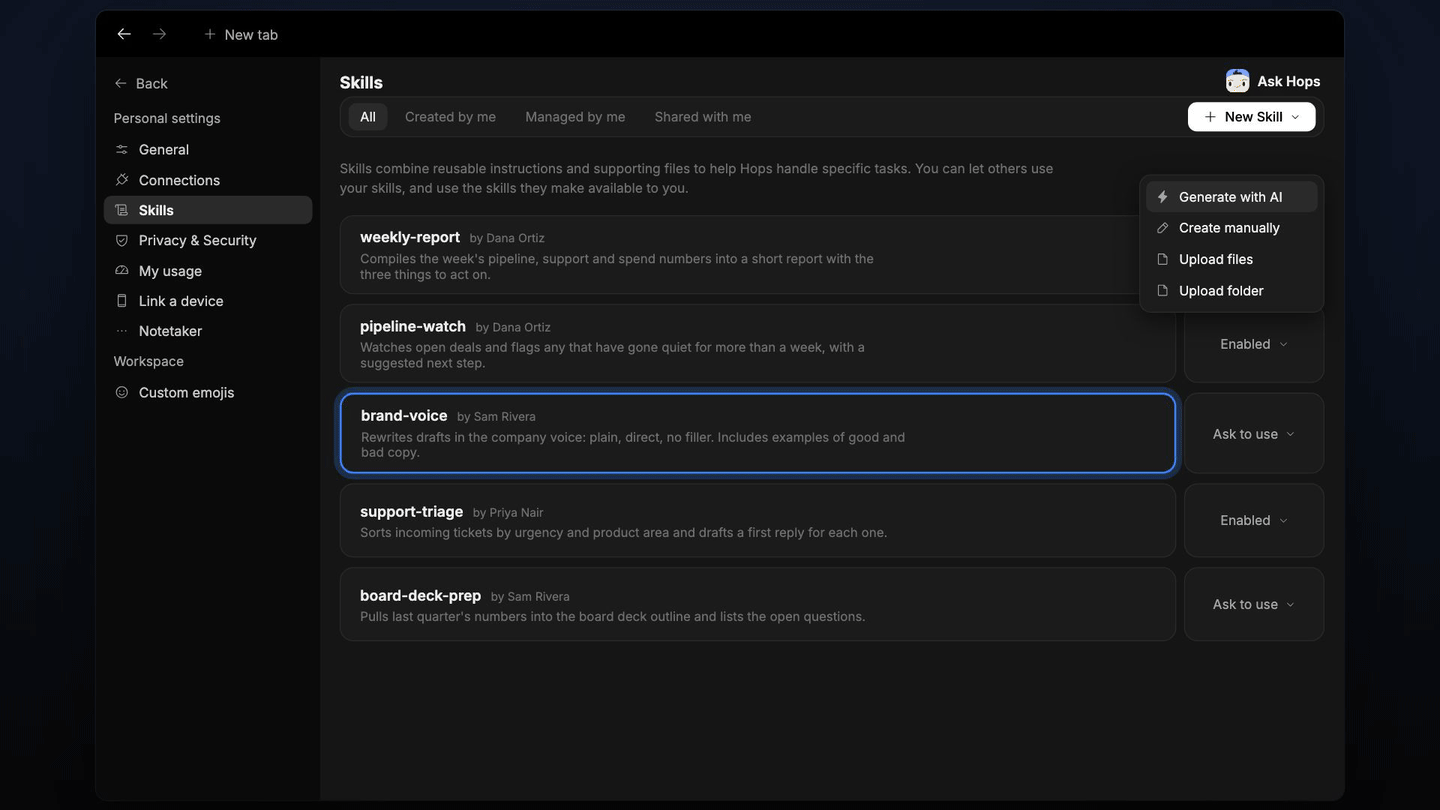Choose Create manually from the menu
The height and width of the screenshot is (810, 1440).
click(x=1232, y=228)
